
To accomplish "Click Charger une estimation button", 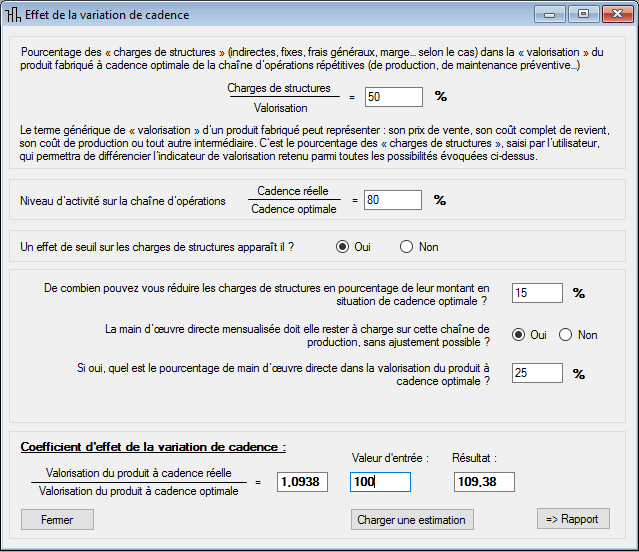I will [x=412, y=519].
